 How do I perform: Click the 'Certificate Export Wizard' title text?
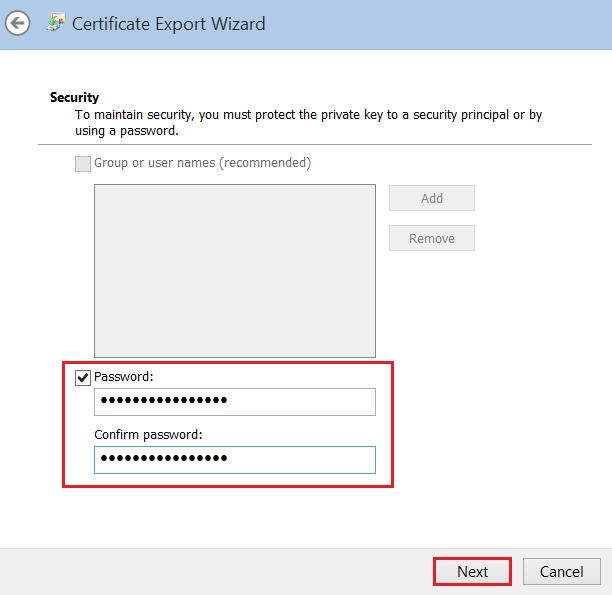click(x=169, y=23)
